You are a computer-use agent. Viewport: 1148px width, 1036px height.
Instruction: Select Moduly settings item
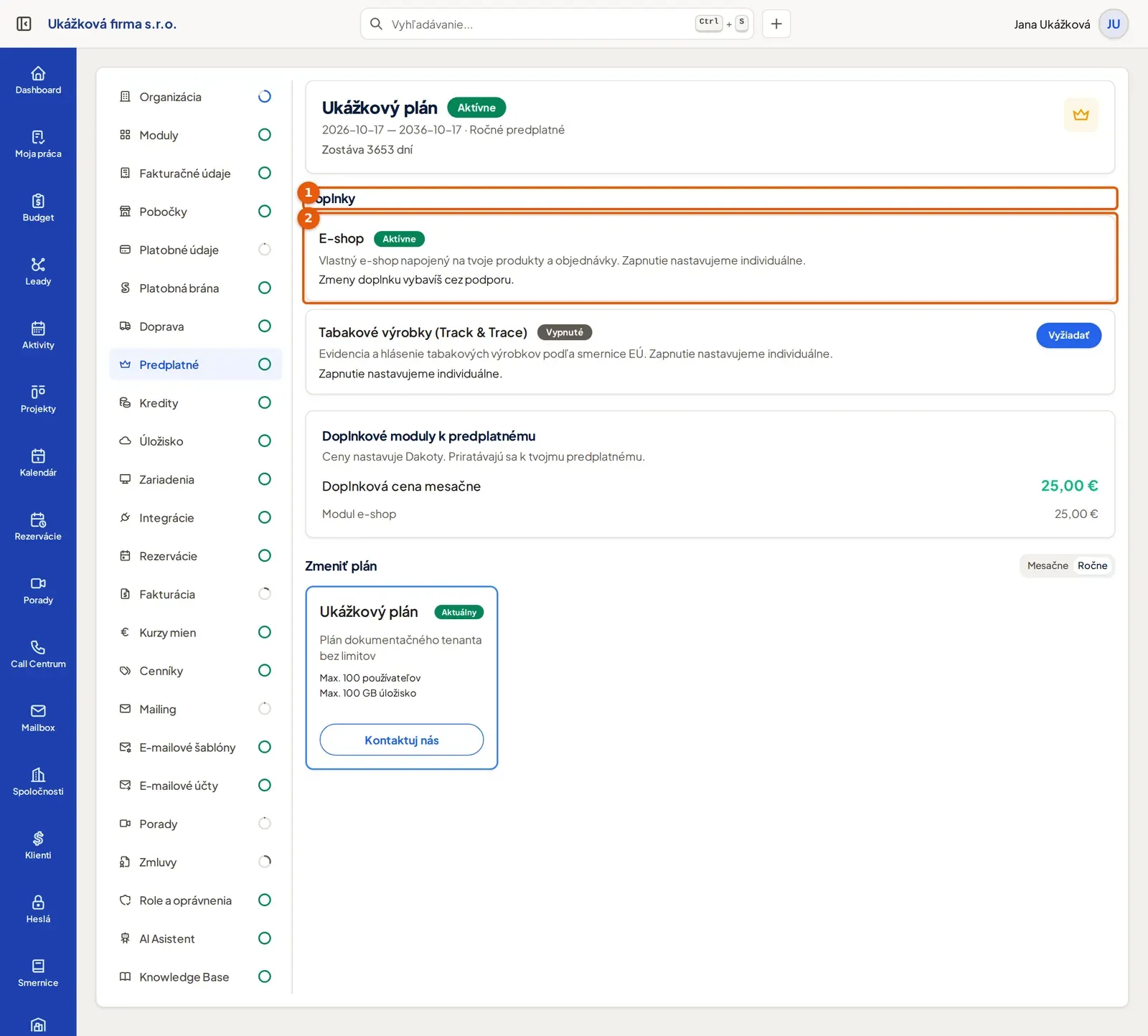point(195,135)
